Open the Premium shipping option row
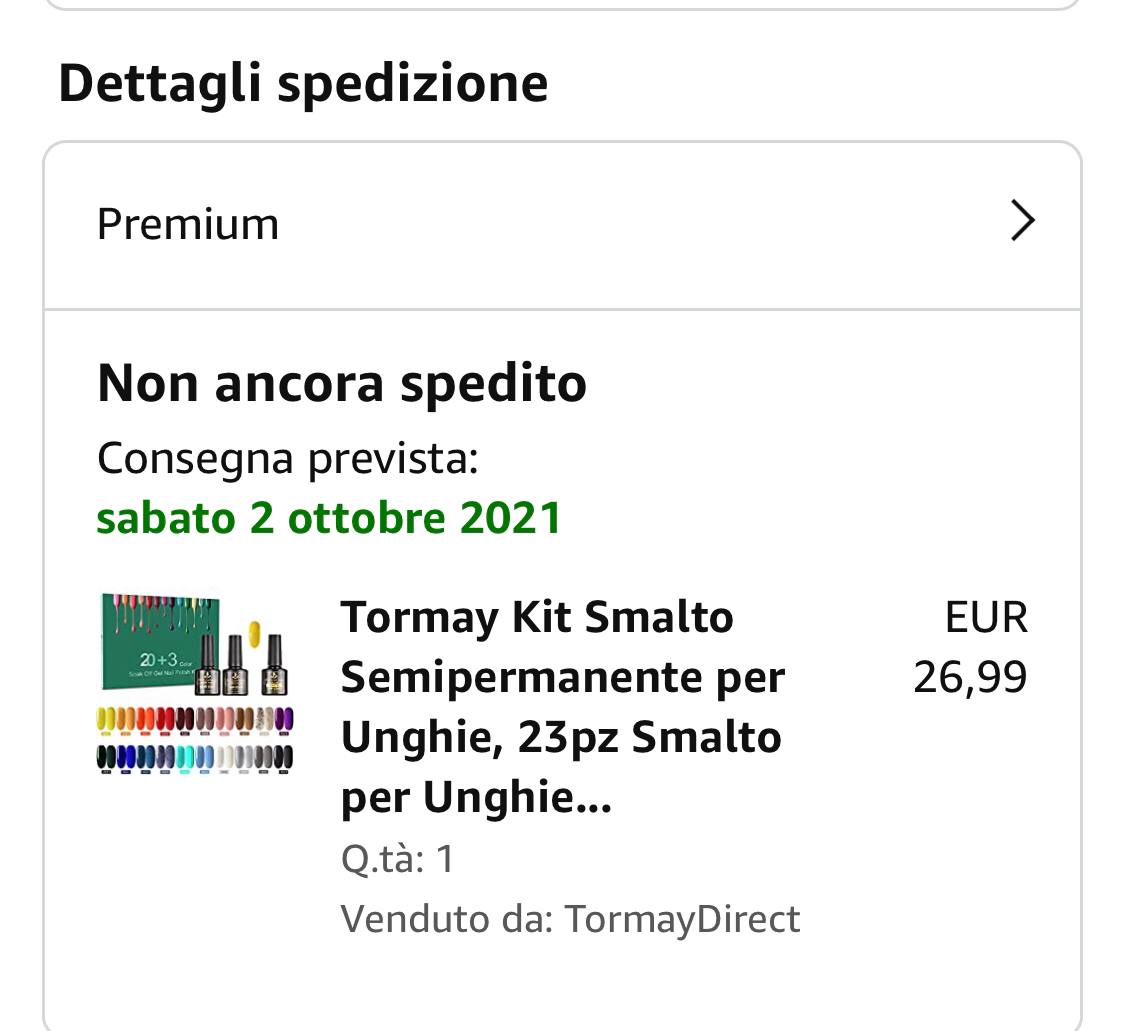This screenshot has height=1031, width=1125. (560, 224)
